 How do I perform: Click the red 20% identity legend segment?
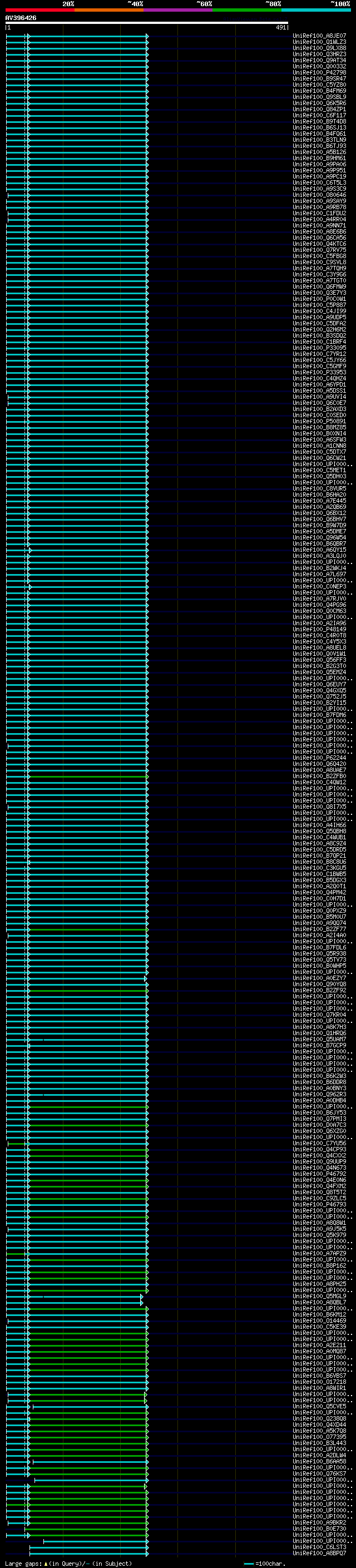point(40,10)
